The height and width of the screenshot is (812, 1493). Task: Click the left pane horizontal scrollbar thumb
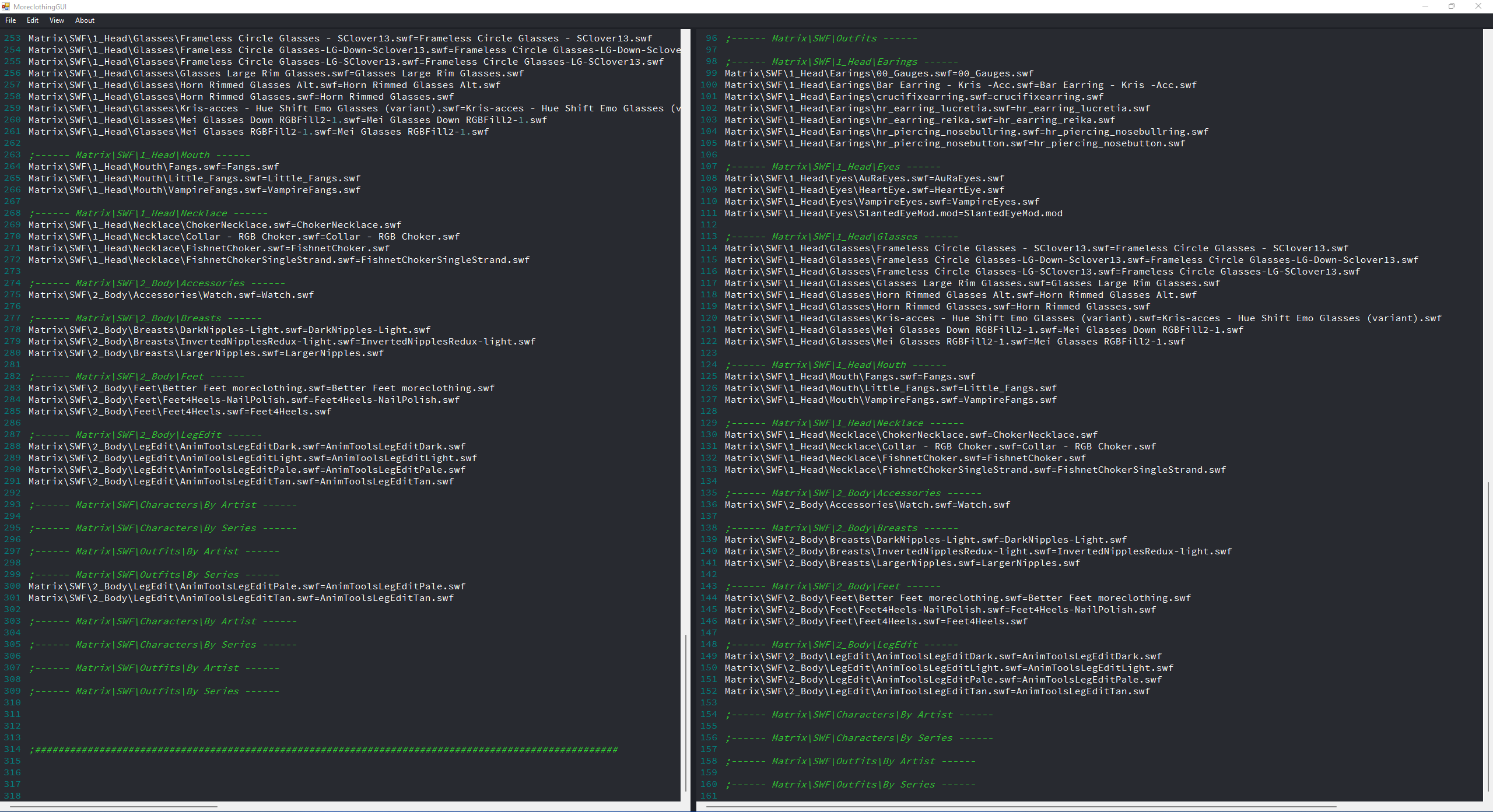[114, 807]
